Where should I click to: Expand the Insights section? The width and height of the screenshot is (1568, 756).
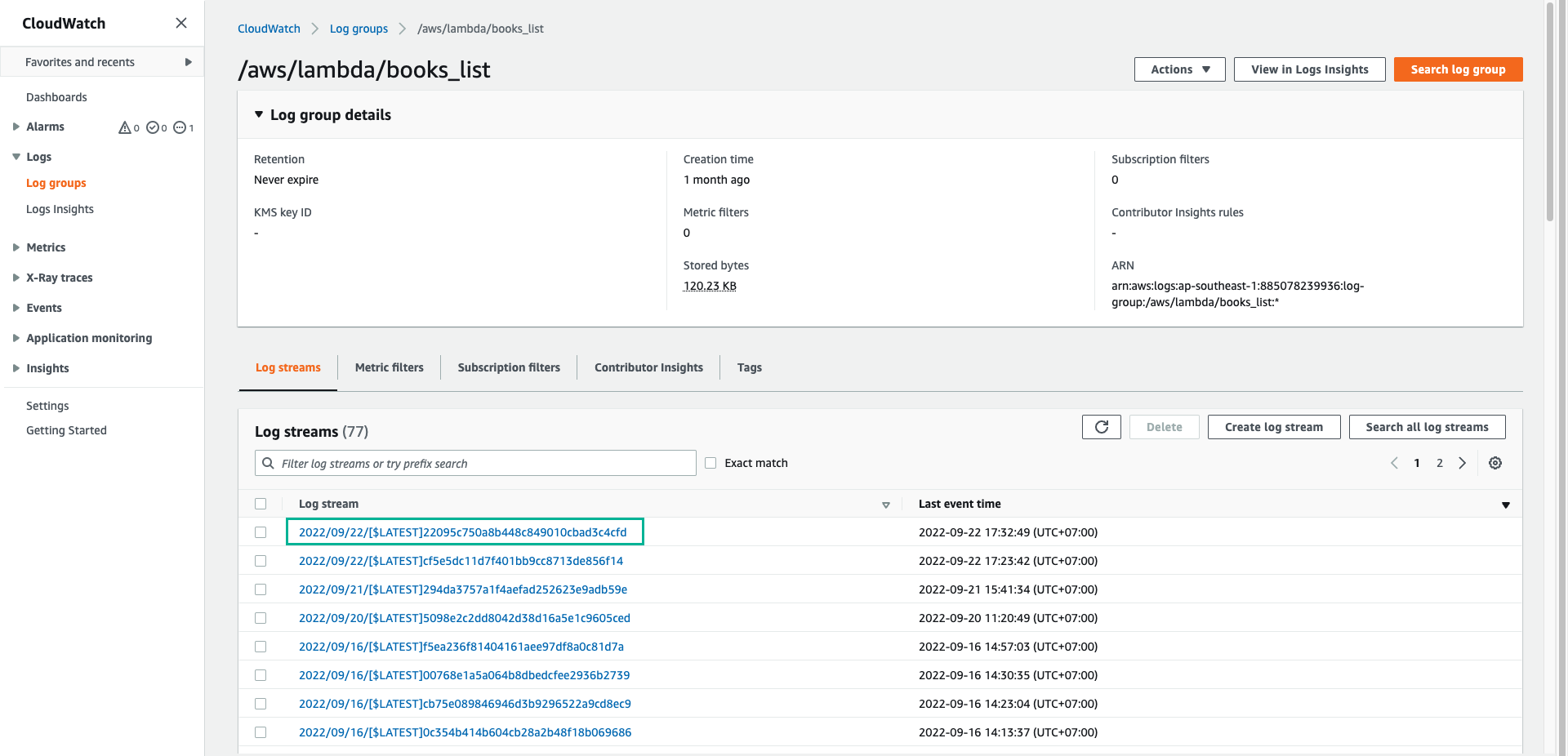click(x=16, y=368)
